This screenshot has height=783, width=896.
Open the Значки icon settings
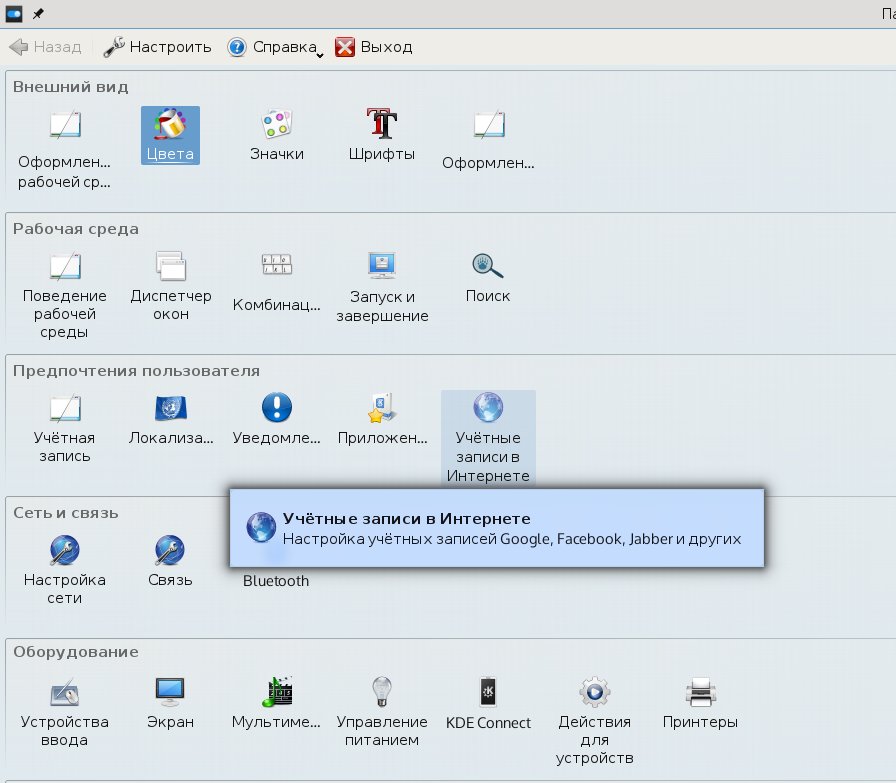tap(277, 135)
